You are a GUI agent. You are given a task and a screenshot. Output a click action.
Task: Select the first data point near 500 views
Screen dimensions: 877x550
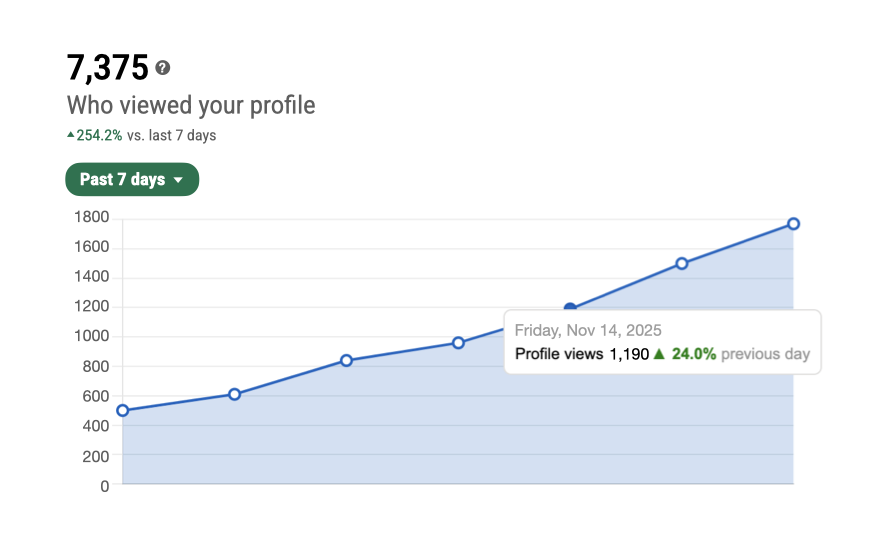[x=122, y=410]
